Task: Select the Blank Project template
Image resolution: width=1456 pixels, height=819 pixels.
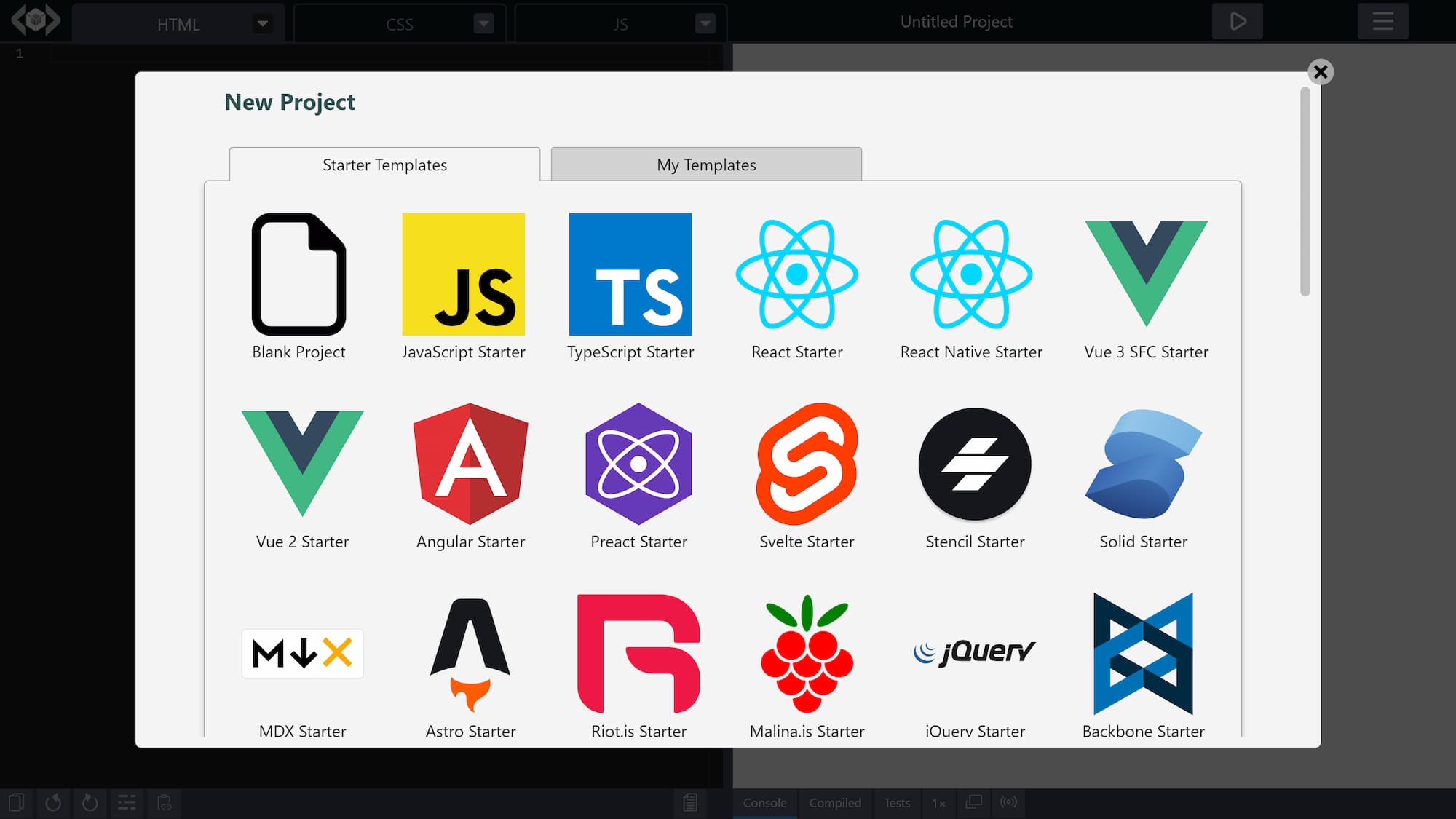Action: (298, 274)
